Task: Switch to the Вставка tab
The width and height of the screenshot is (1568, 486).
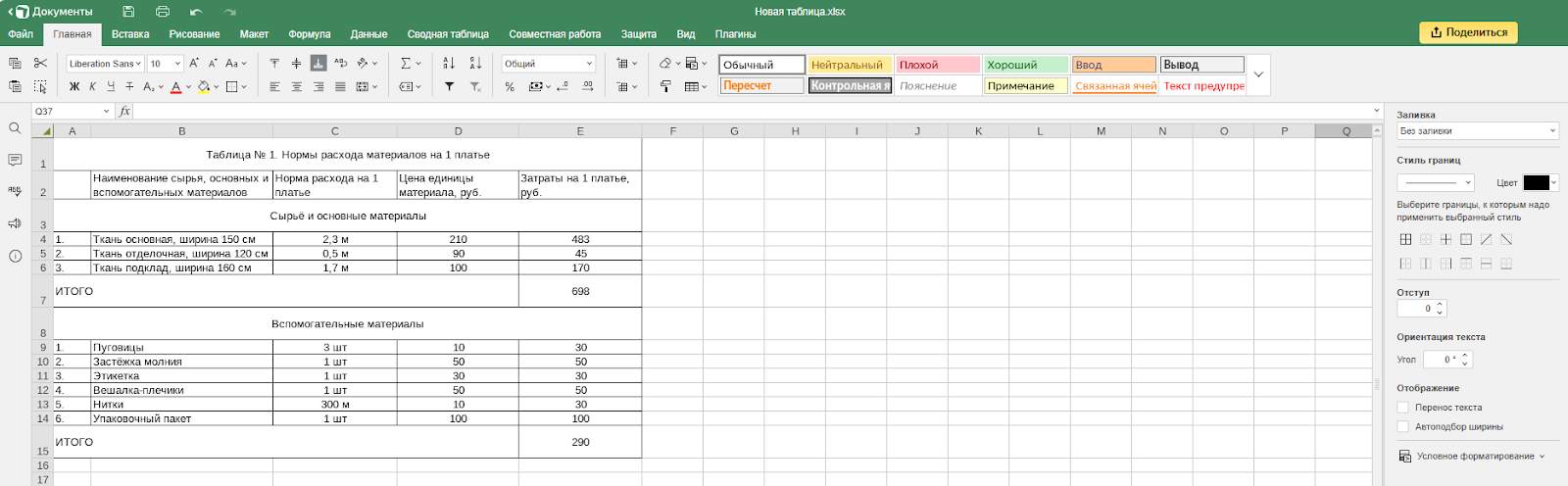Action: pyautogui.click(x=130, y=34)
